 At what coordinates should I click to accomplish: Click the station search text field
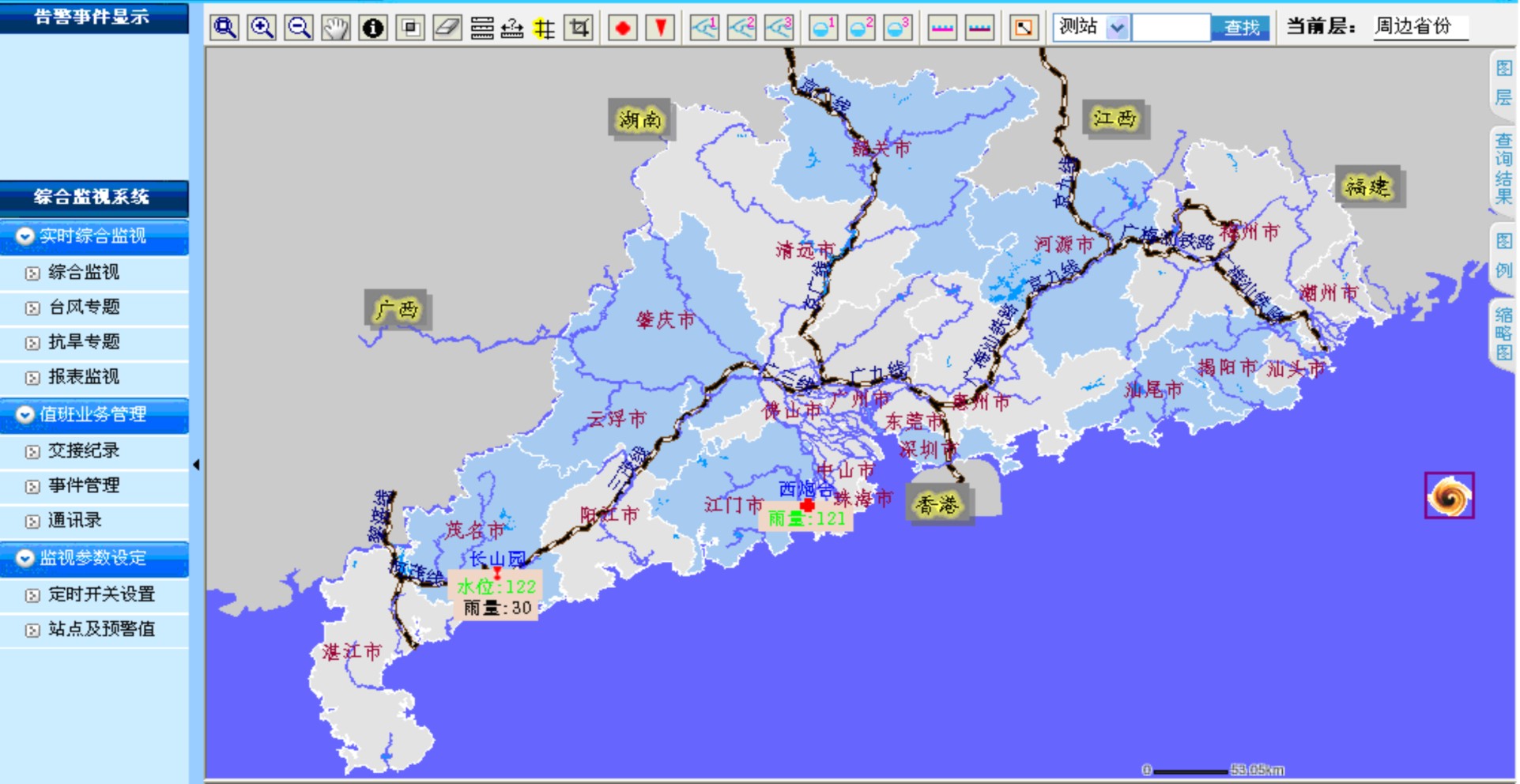1171,28
